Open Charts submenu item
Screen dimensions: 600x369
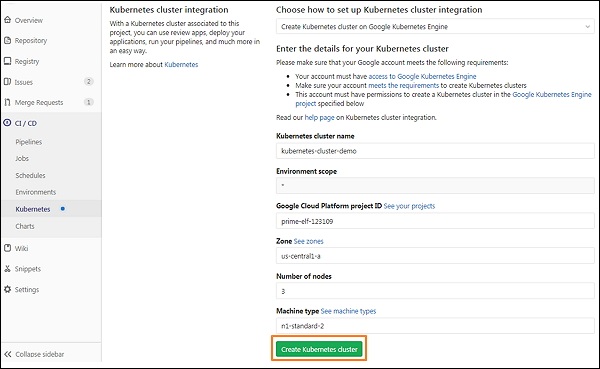[x=25, y=226]
